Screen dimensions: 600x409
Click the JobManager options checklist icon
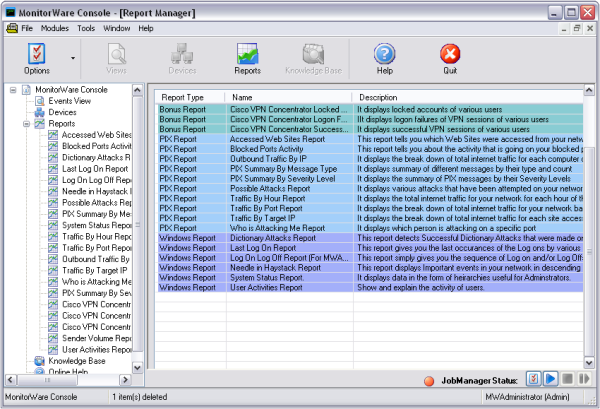(533, 379)
